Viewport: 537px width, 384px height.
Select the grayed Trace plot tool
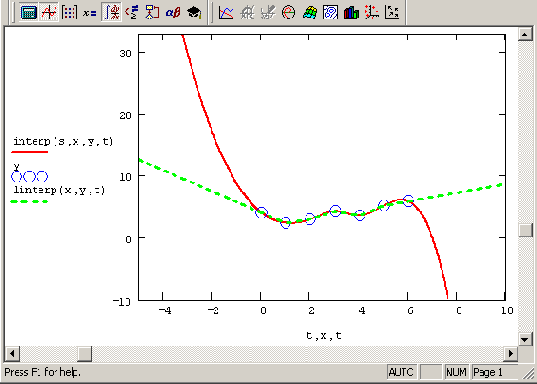[x=268, y=13]
